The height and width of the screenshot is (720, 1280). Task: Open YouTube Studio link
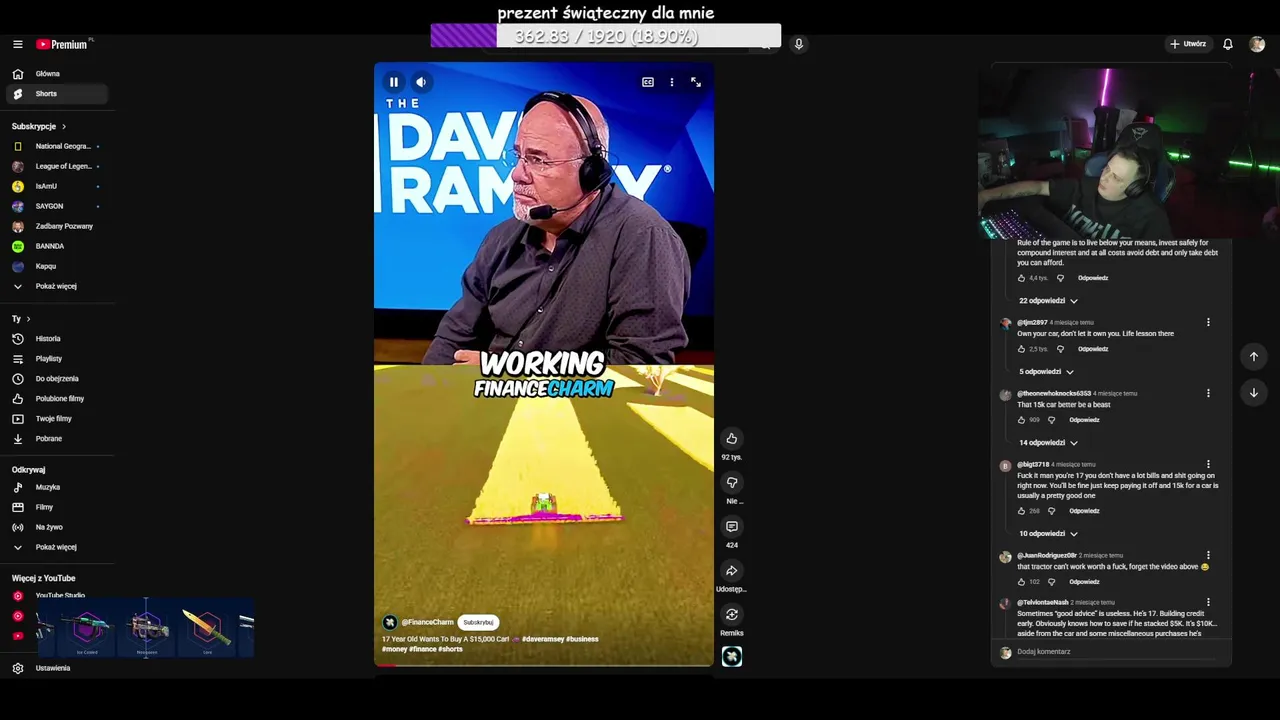point(58,595)
